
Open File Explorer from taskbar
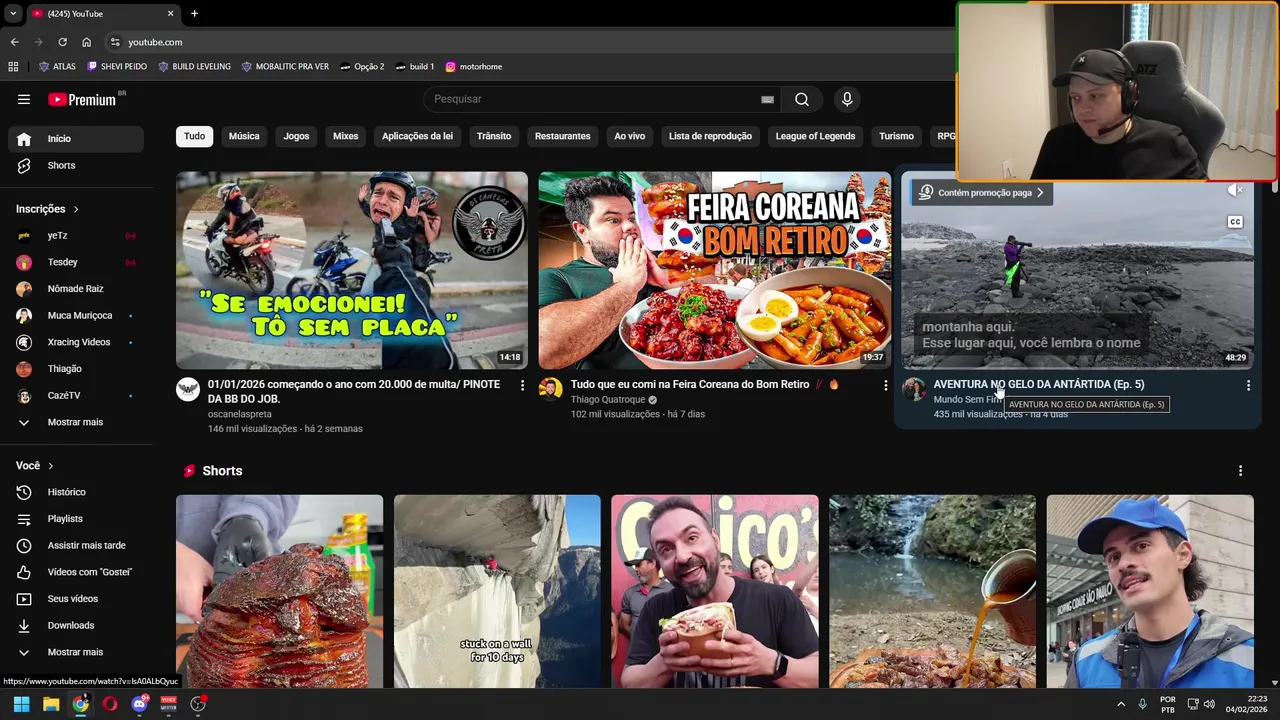coord(51,704)
